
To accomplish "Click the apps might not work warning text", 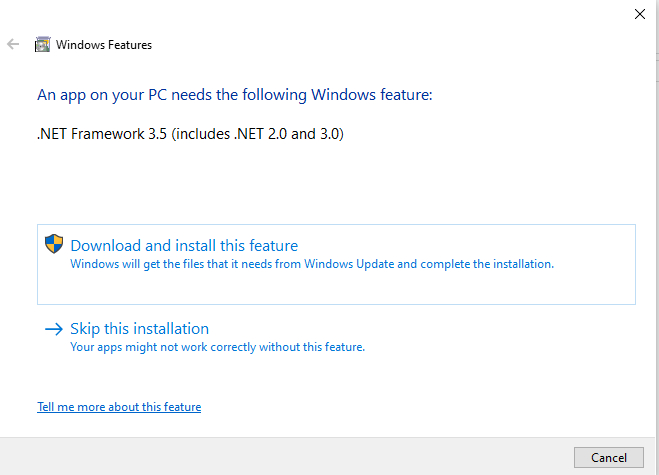I will tap(217, 347).
